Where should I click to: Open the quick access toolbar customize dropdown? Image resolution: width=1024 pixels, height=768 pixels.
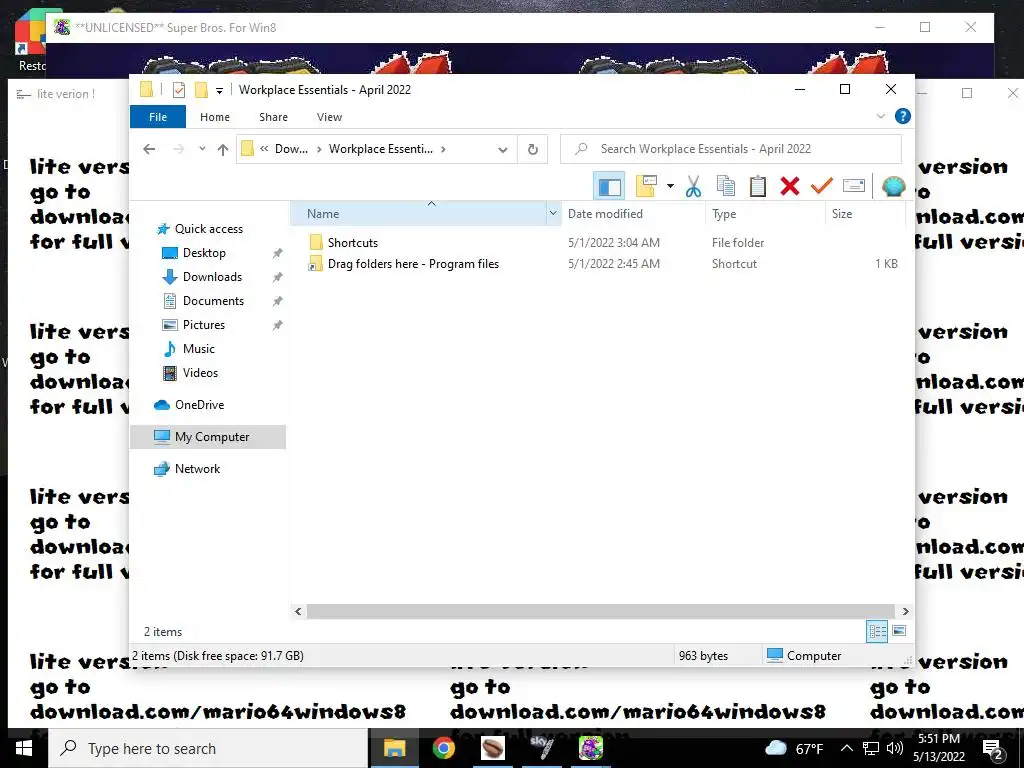219,90
